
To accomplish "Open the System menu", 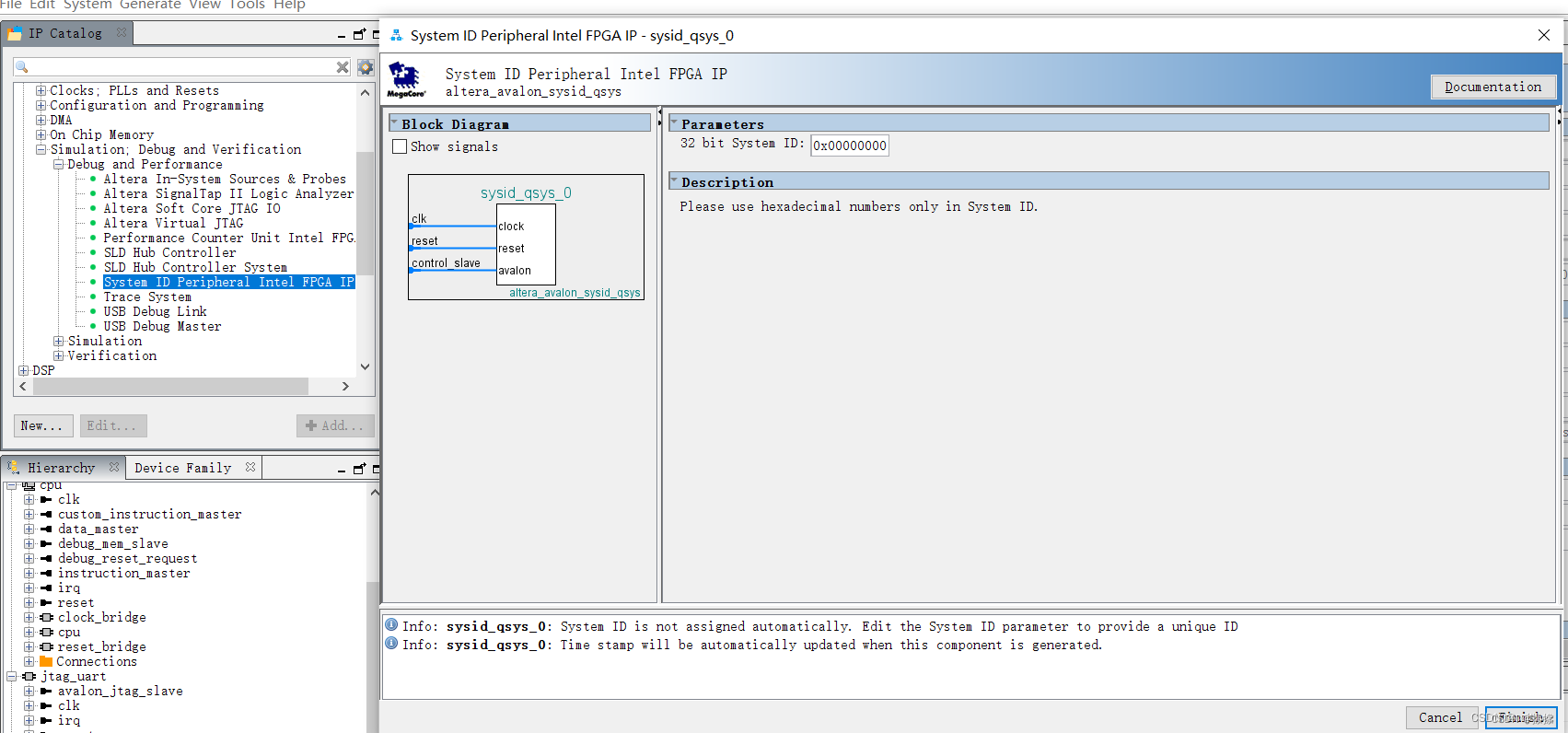I will pyautogui.click(x=87, y=5).
